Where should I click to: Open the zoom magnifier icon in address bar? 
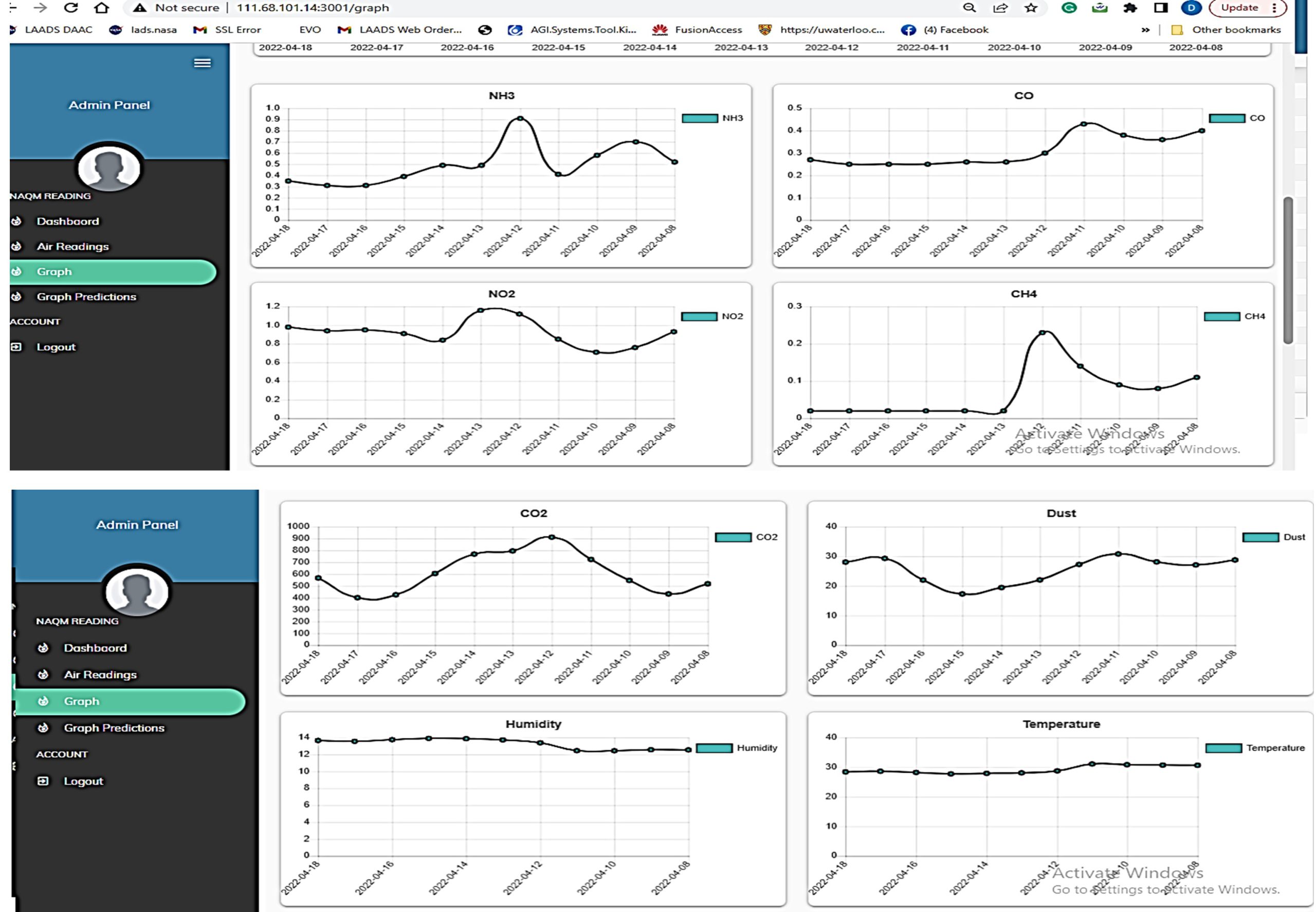coord(969,7)
